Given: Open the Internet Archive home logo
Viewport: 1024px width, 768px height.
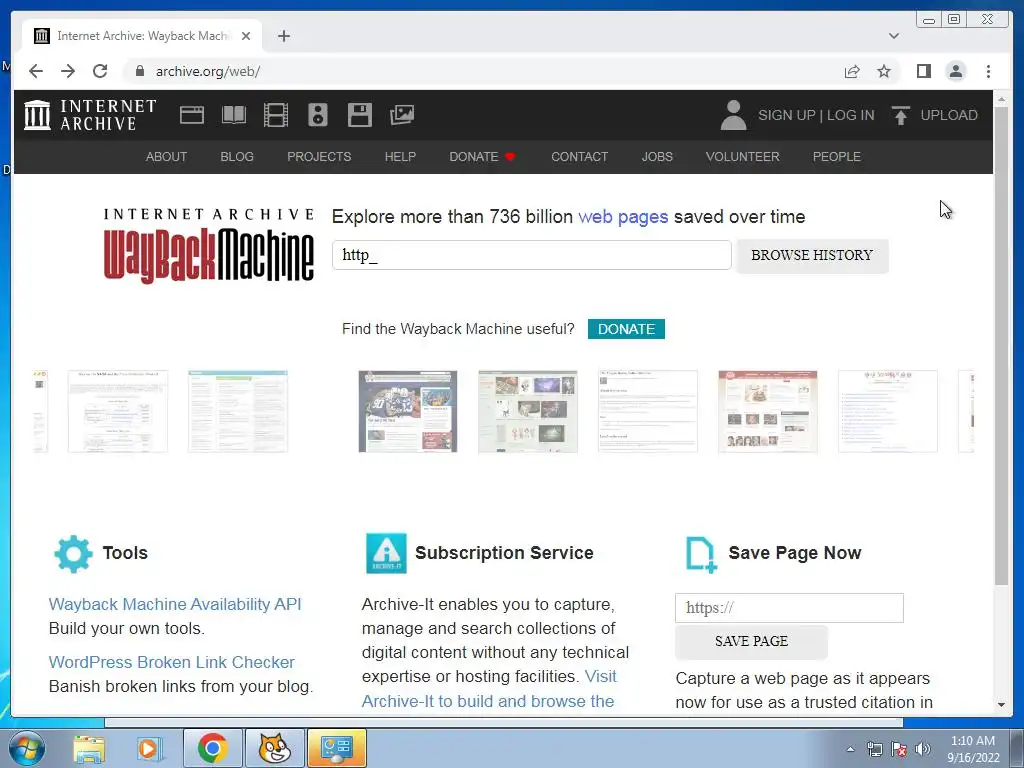Looking at the screenshot, I should click(x=90, y=115).
